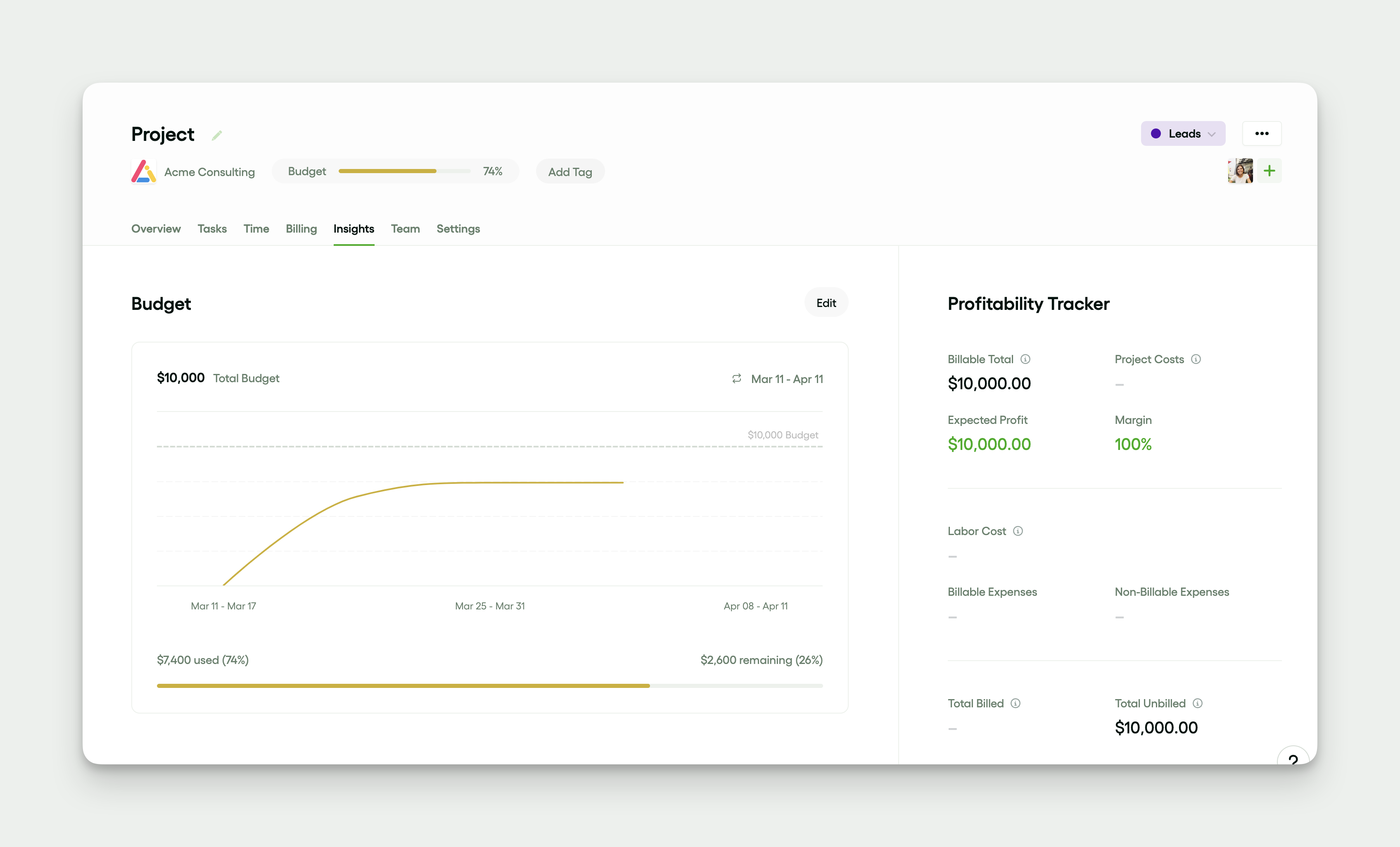
Task: Click the Edit button for Budget
Action: 826,303
